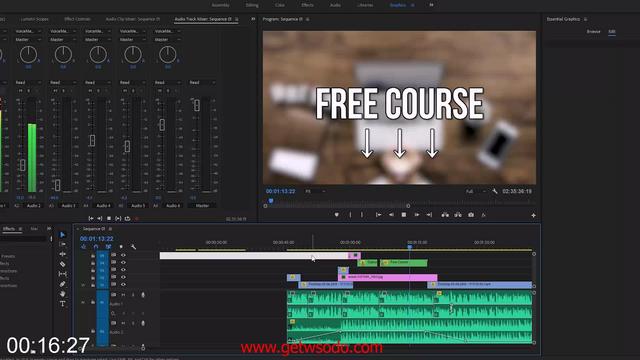
Task: Switch to the Assembly workspace
Action: tap(220, 5)
